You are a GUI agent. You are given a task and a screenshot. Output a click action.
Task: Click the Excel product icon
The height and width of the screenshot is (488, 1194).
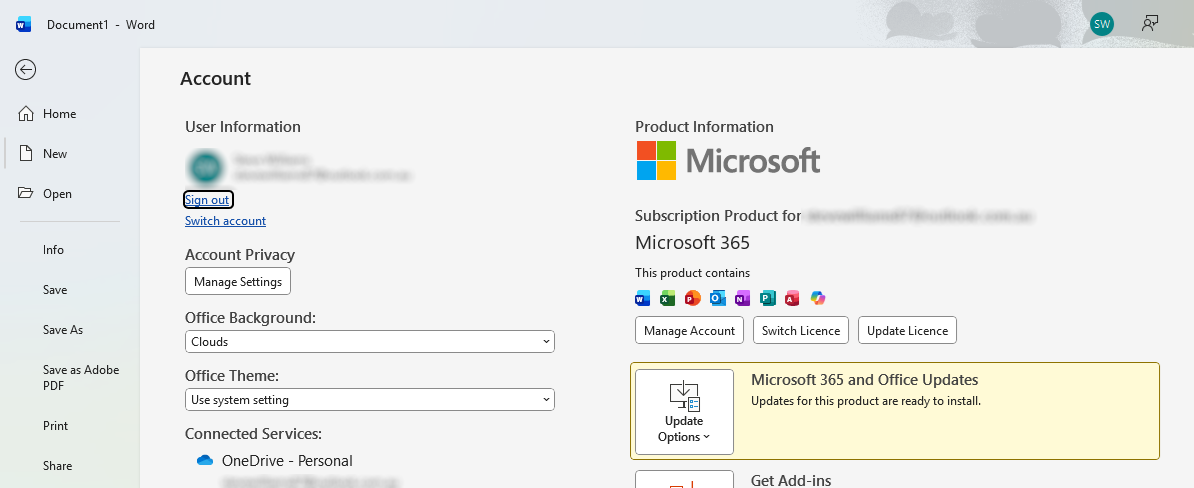click(x=668, y=298)
